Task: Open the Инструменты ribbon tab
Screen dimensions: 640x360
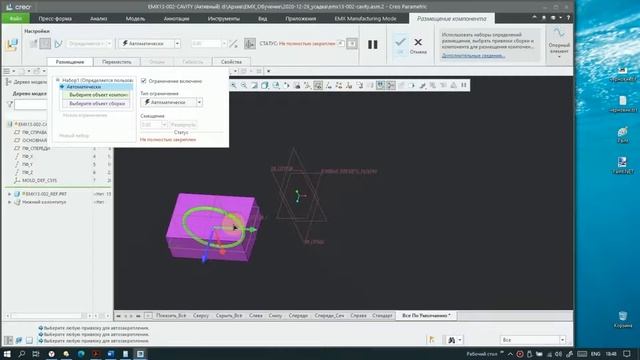Action: point(224,18)
